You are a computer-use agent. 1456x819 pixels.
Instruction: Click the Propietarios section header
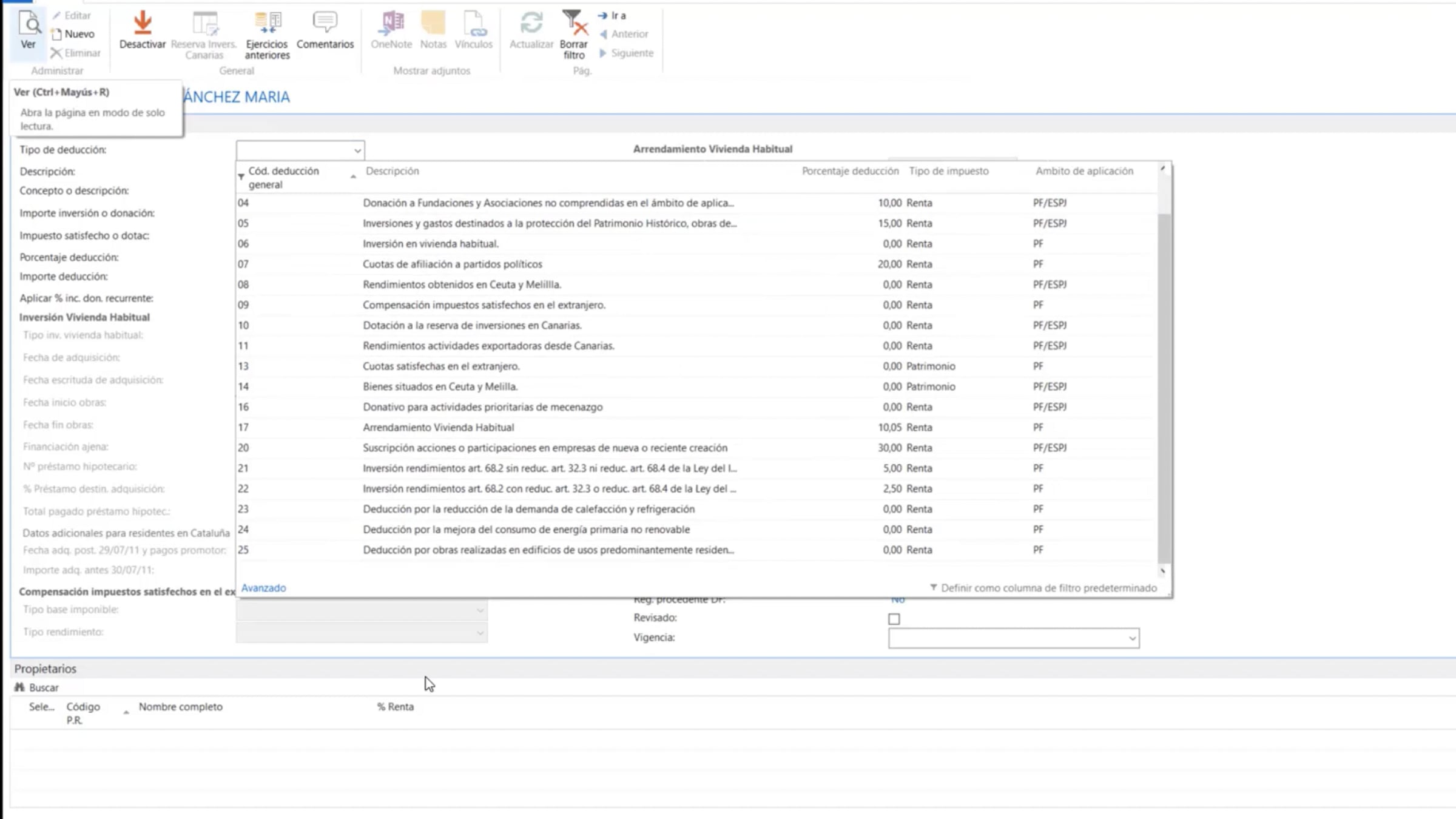(x=45, y=669)
